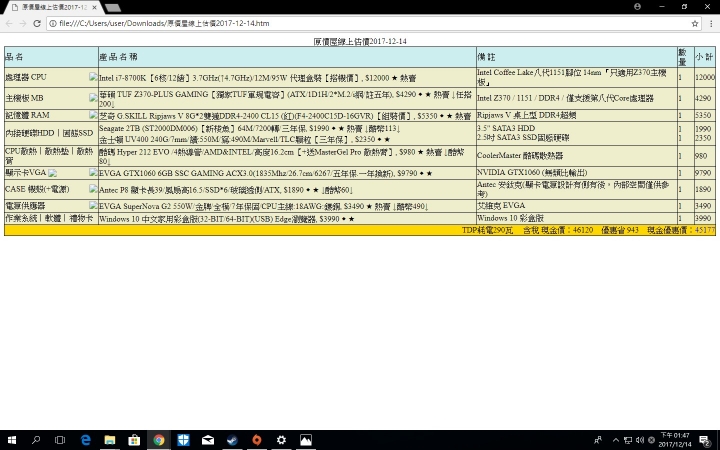This screenshot has width=720, height=450.
Task: Show hidden tray icons chevron
Action: click(615, 440)
